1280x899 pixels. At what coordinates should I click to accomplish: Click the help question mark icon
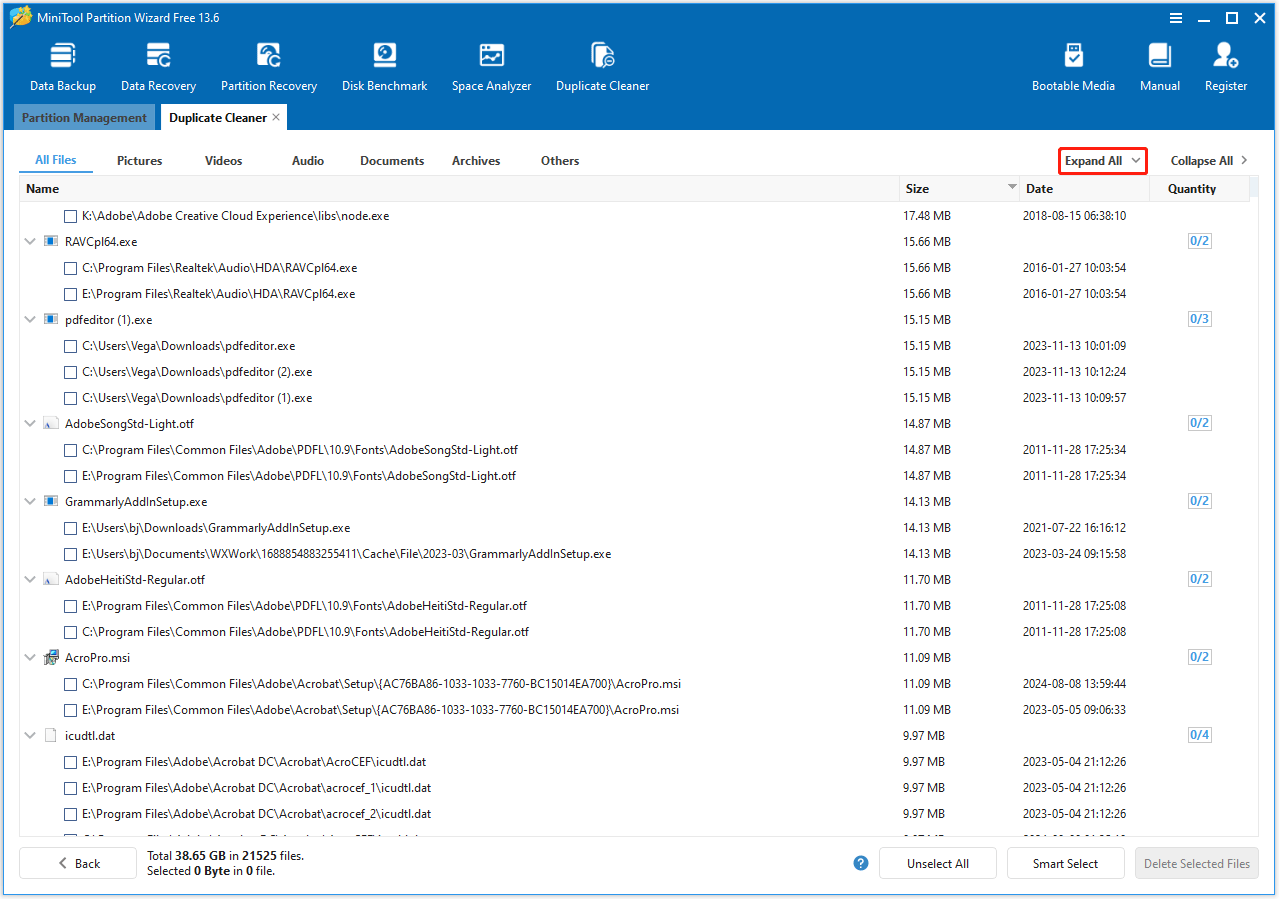point(860,863)
